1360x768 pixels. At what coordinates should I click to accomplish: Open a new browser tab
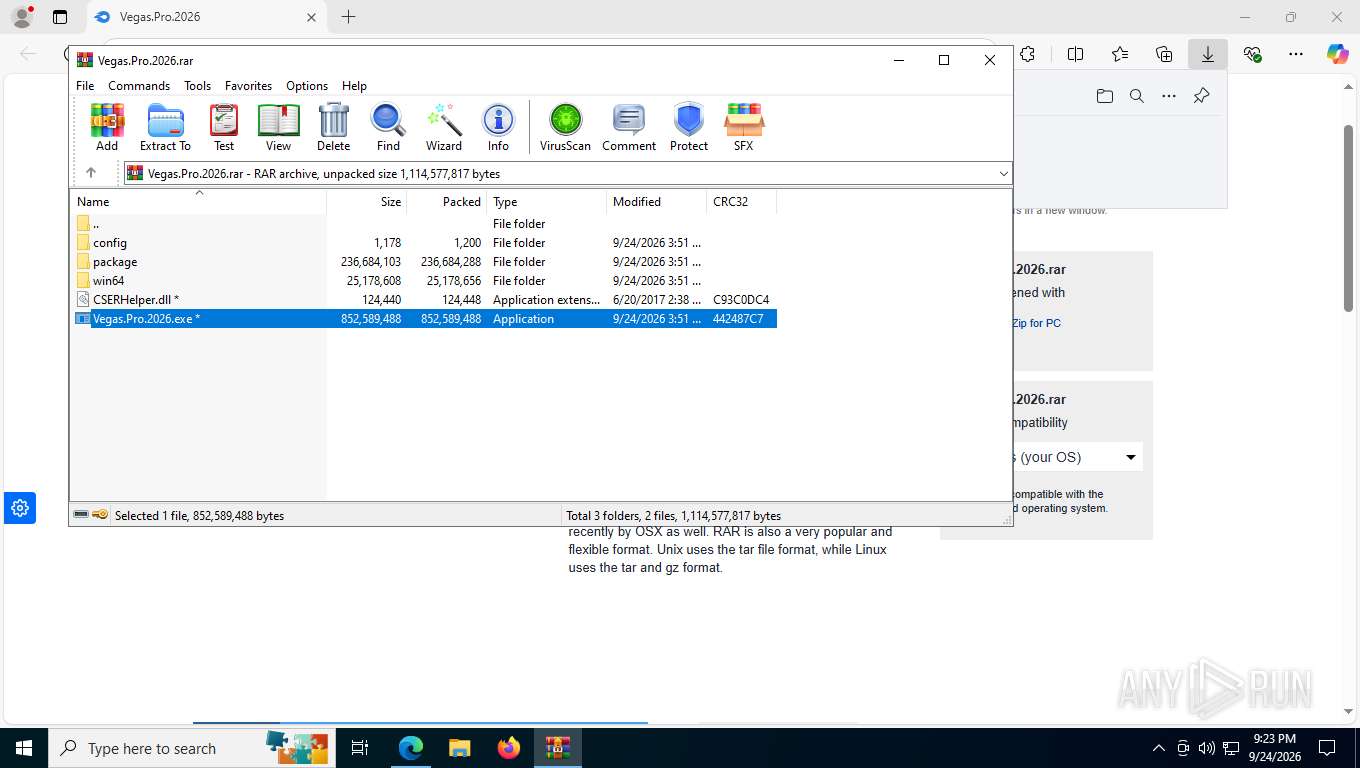(348, 17)
